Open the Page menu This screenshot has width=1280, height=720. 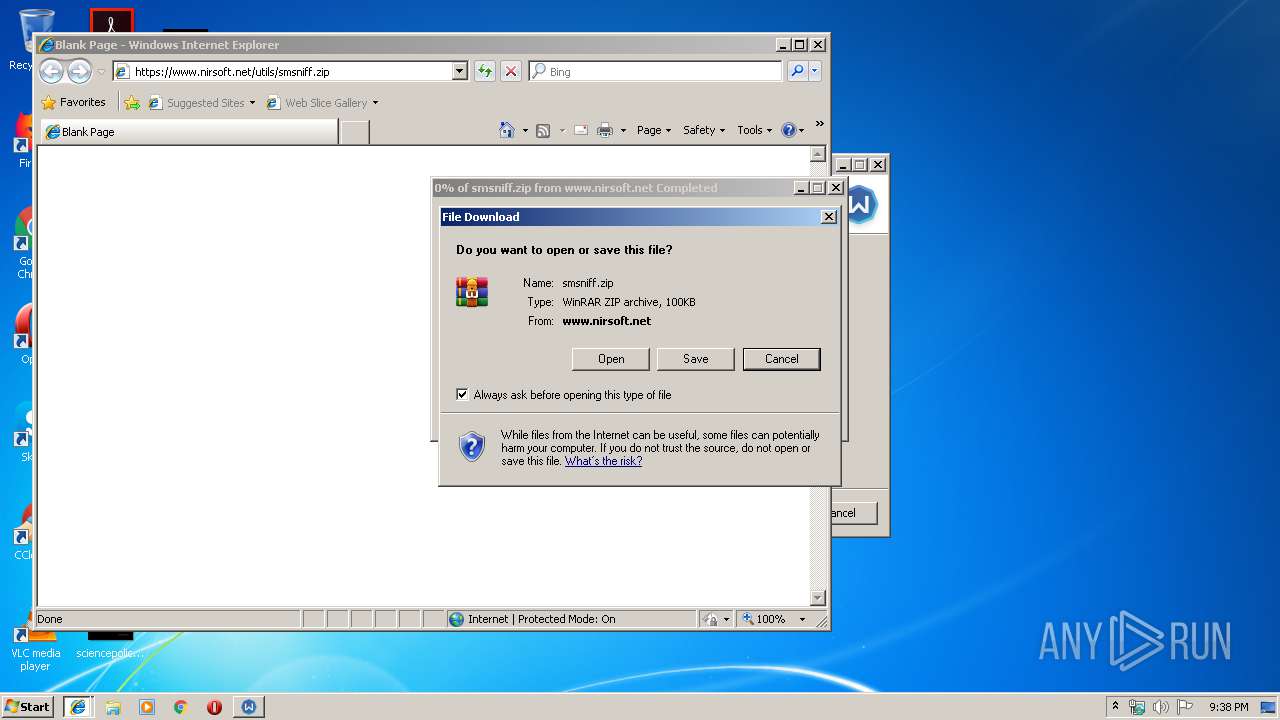click(654, 130)
